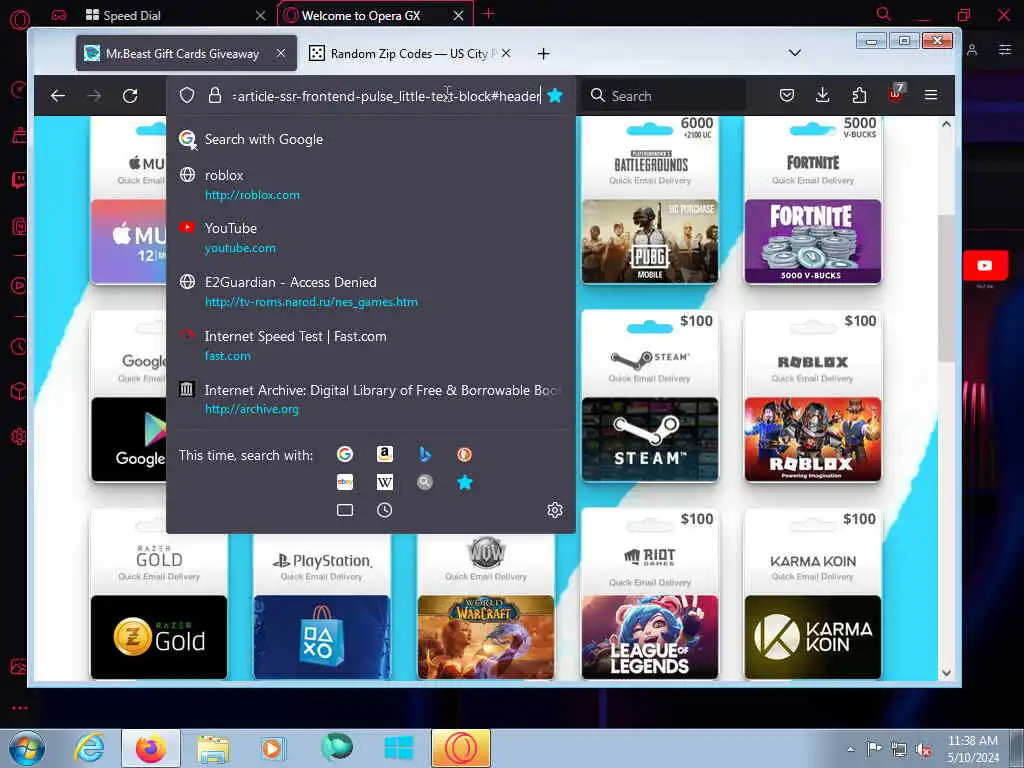1024x768 pixels.
Task: Select the Internet Archive suggestion
Action: click(370, 399)
